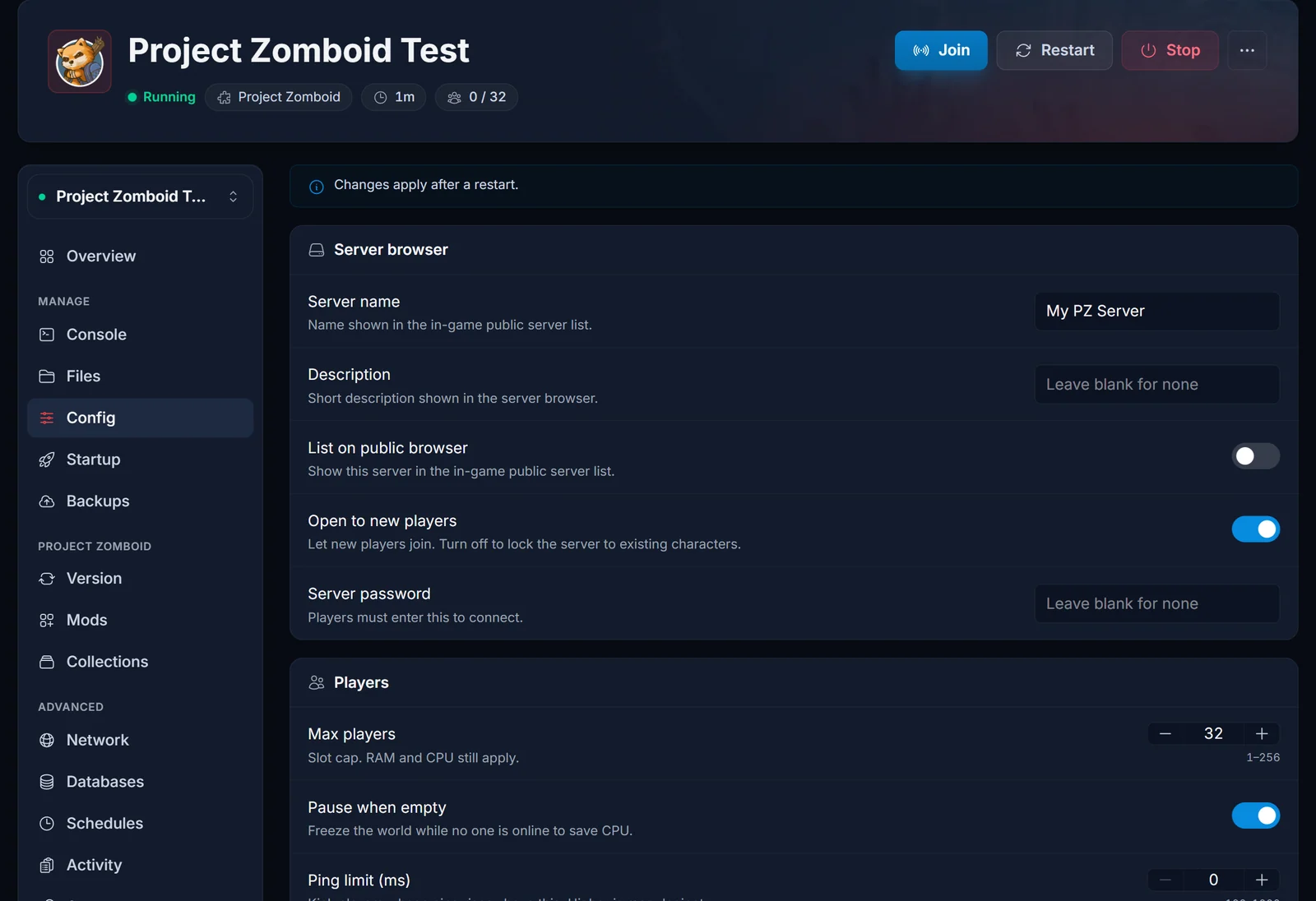Screen dimensions: 1316x901
Task: Go to the Startup page
Action: pyautogui.click(x=140, y=460)
